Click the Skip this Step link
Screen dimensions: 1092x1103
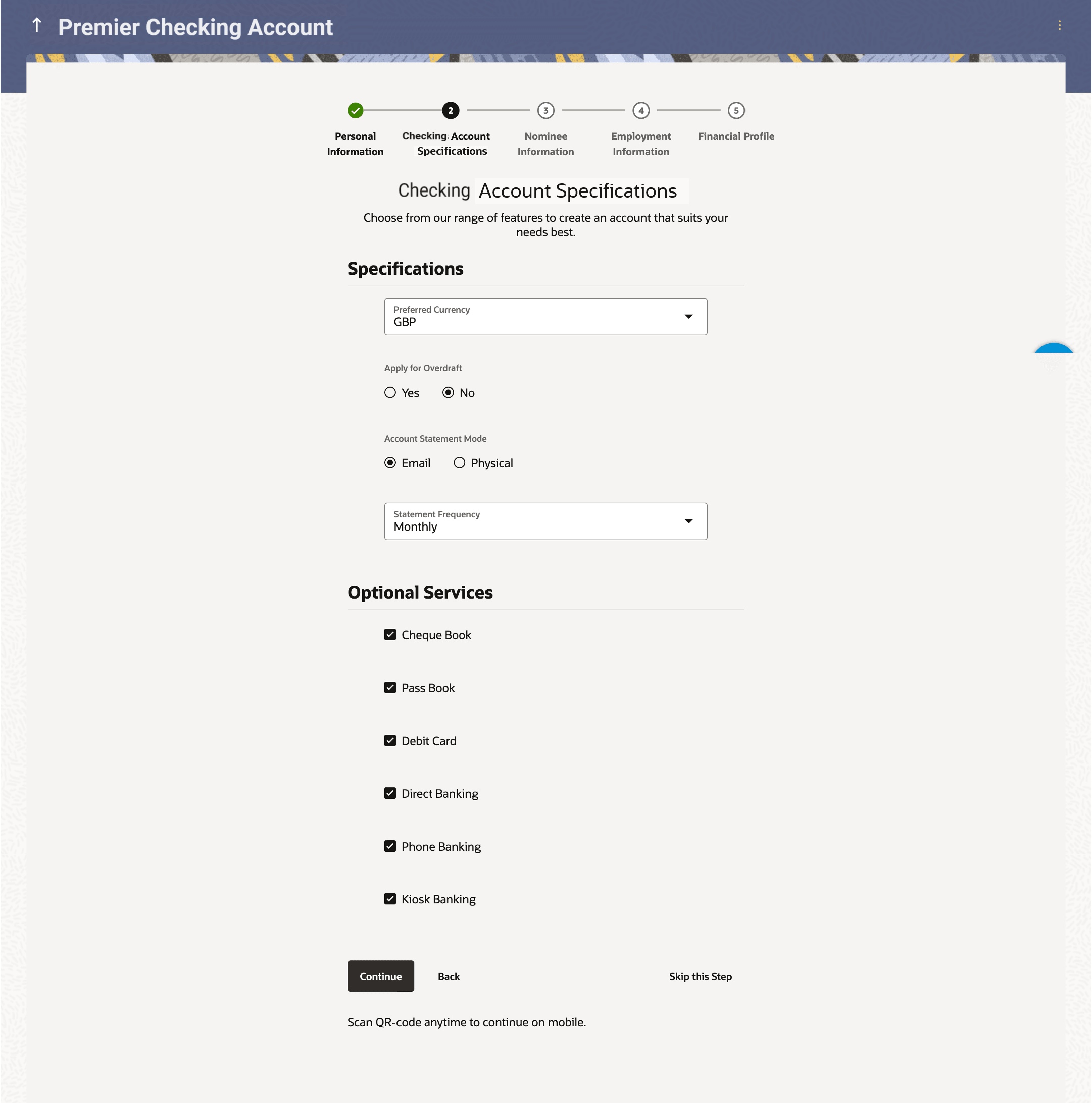tap(700, 976)
